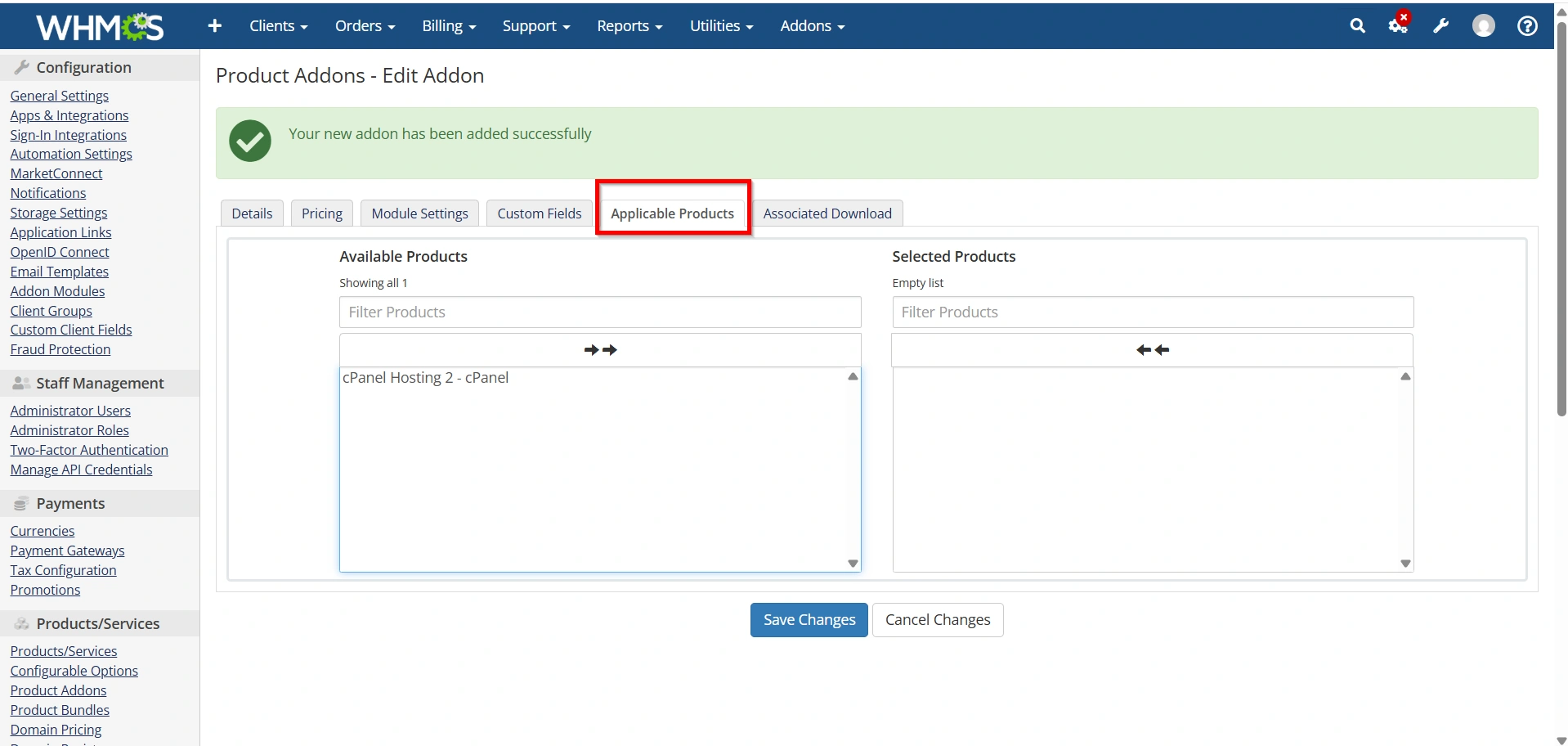Open MarketConnect link
Image resolution: width=1568 pixels, height=746 pixels.
(x=56, y=173)
